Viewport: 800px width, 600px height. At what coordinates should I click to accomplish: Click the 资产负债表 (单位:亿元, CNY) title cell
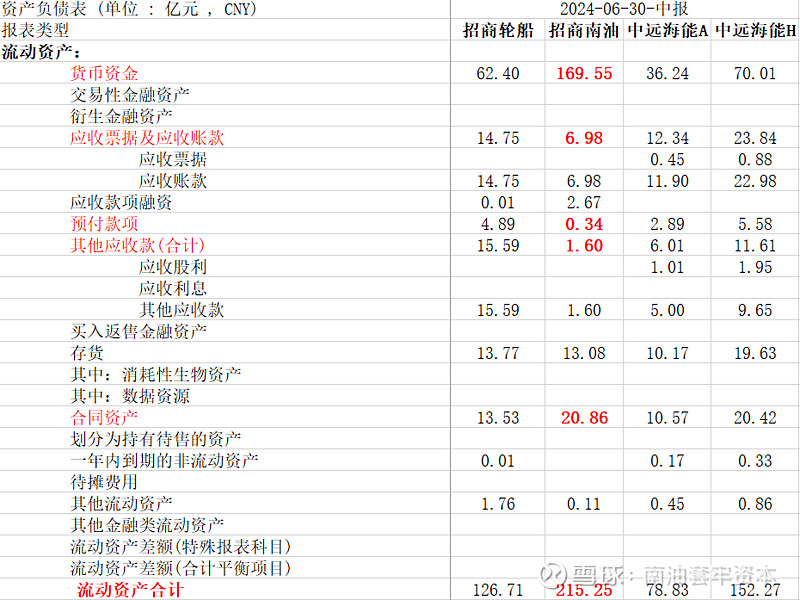click(130, 9)
